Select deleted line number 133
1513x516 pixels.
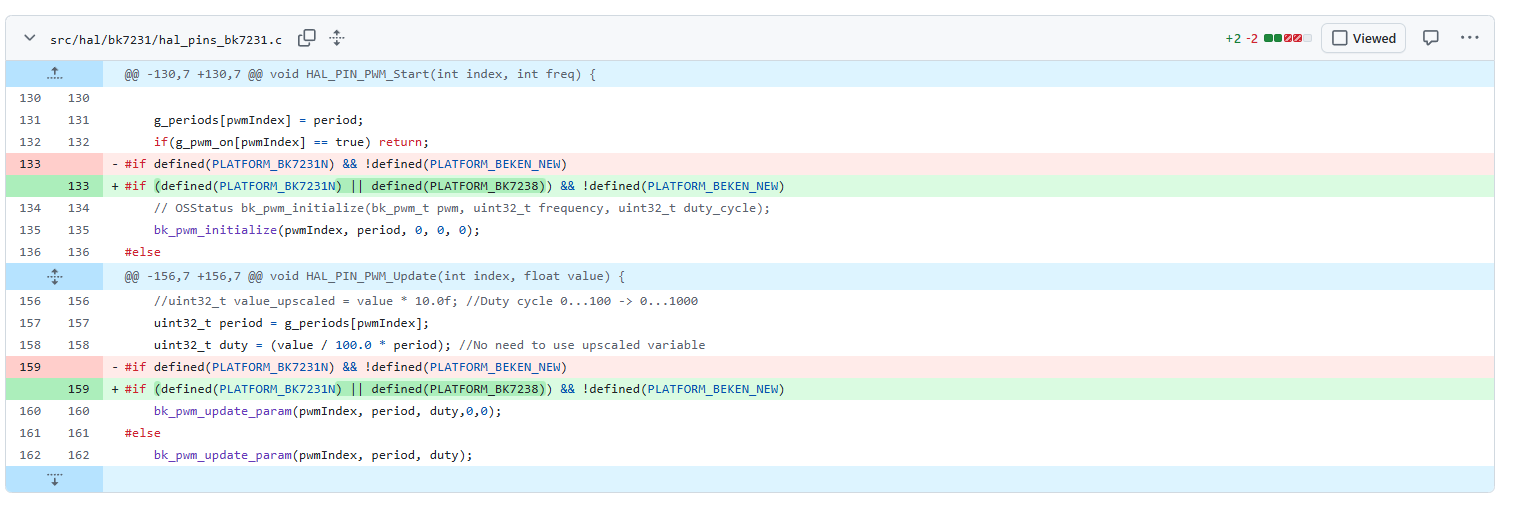[30, 164]
